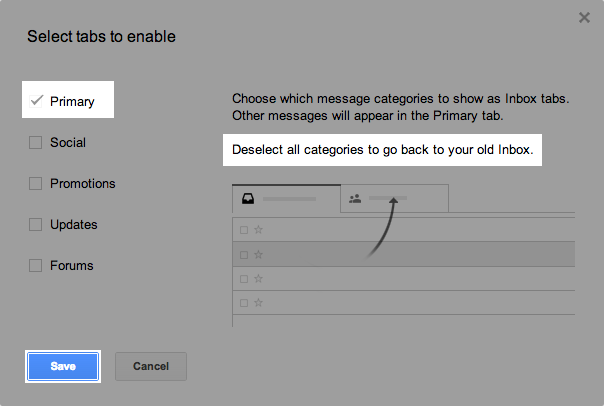The width and height of the screenshot is (604, 406).
Task: Enable the Promotions tab checkbox
Action: pyautogui.click(x=36, y=183)
